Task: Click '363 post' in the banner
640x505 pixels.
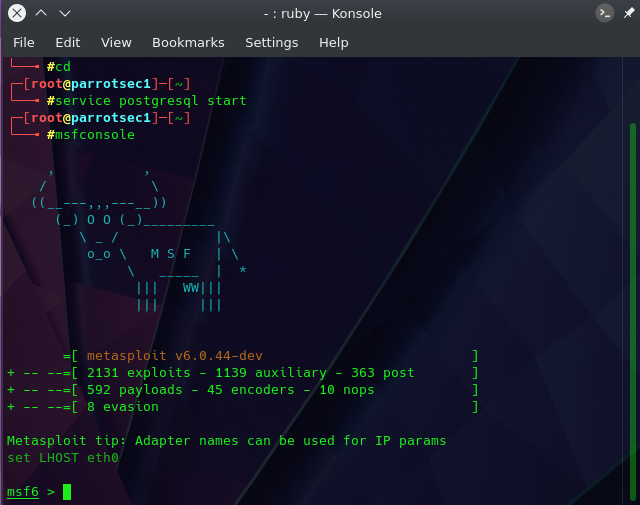Action: (x=383, y=372)
